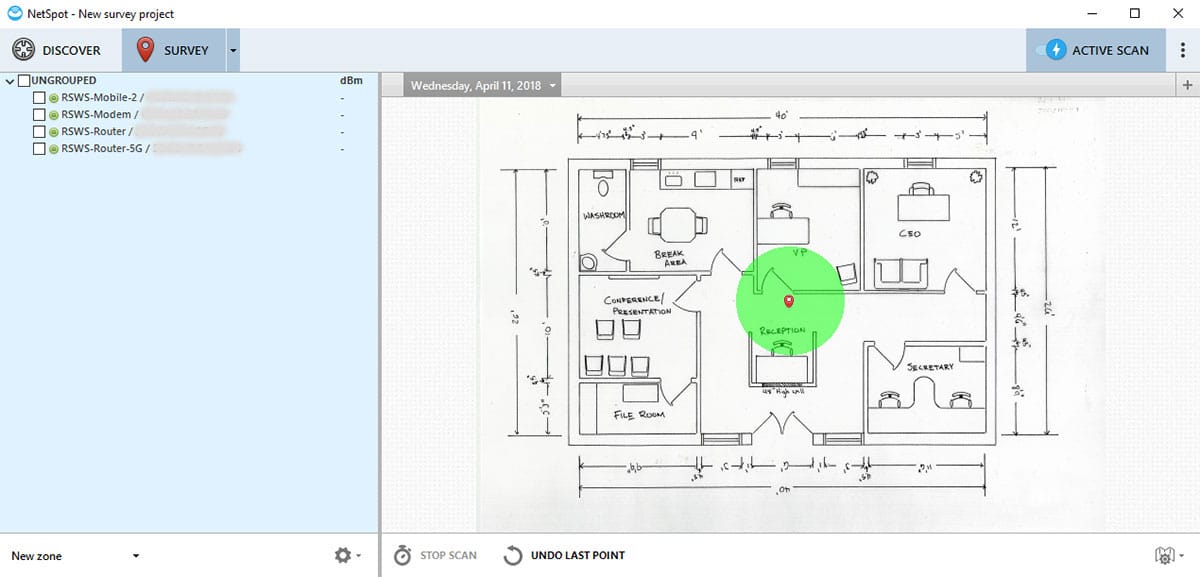Add a new snapshot with plus icon
The image size is (1200, 577).
pos(1187,86)
